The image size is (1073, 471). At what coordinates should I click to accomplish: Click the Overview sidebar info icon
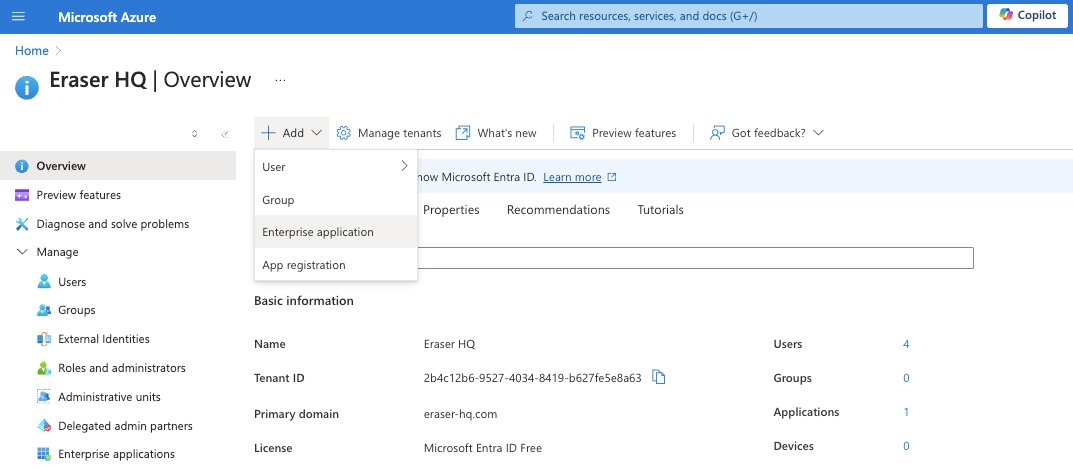(23, 166)
